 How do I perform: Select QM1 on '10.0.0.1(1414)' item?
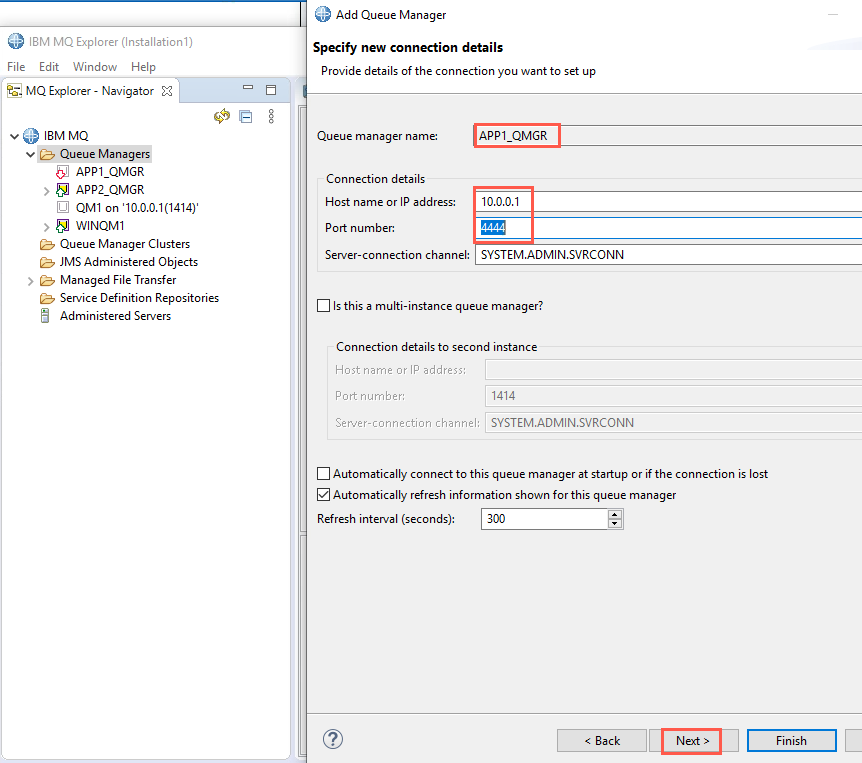pyautogui.click(x=137, y=208)
